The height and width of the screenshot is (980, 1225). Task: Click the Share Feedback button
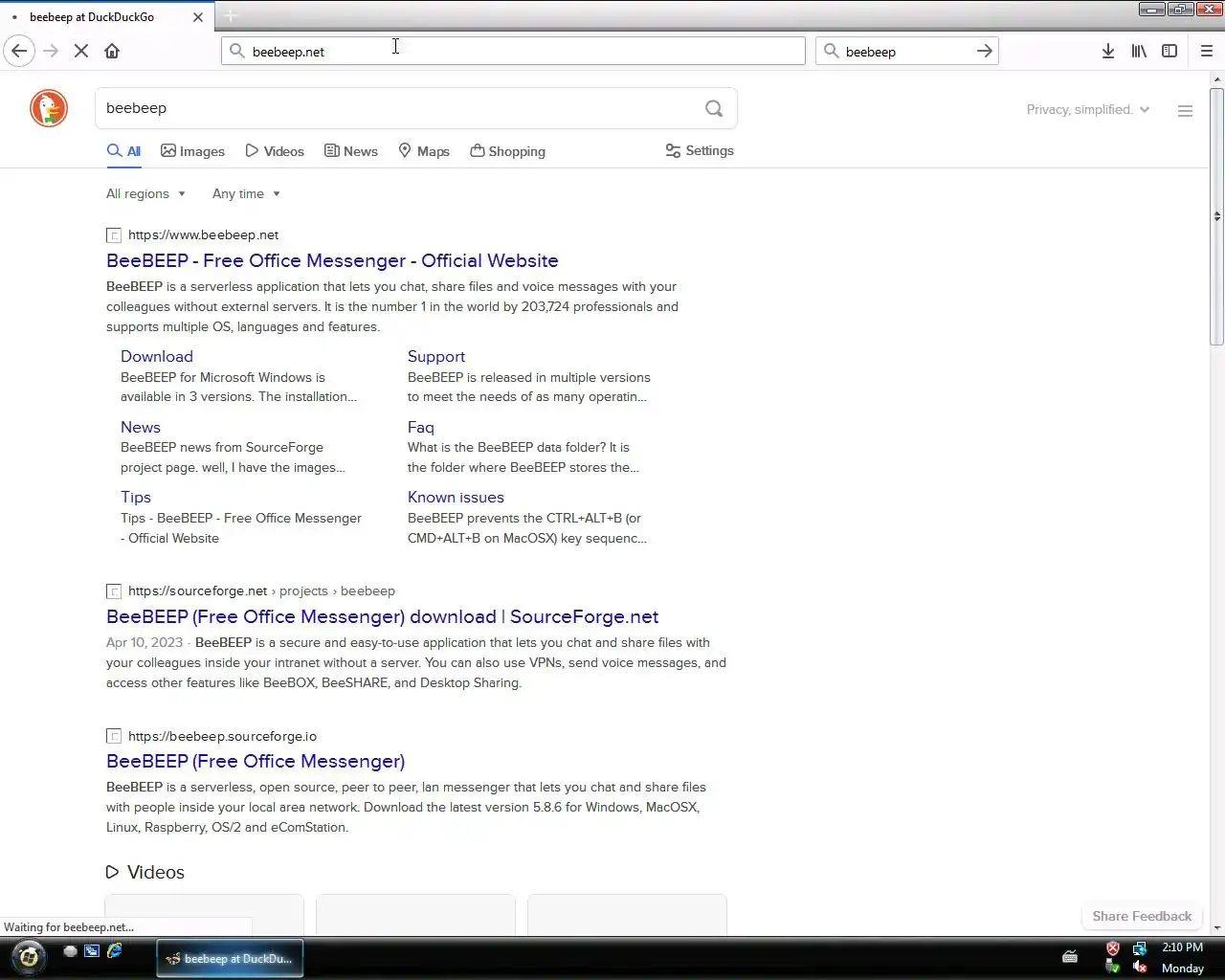1142,916
